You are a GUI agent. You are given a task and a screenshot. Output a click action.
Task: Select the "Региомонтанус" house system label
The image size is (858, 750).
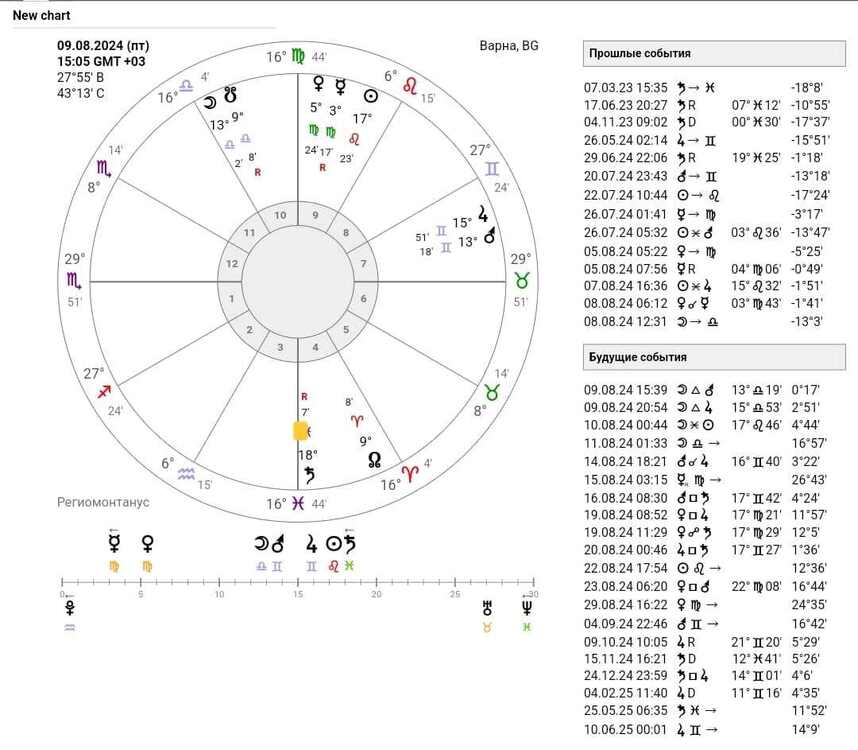[x=103, y=502]
